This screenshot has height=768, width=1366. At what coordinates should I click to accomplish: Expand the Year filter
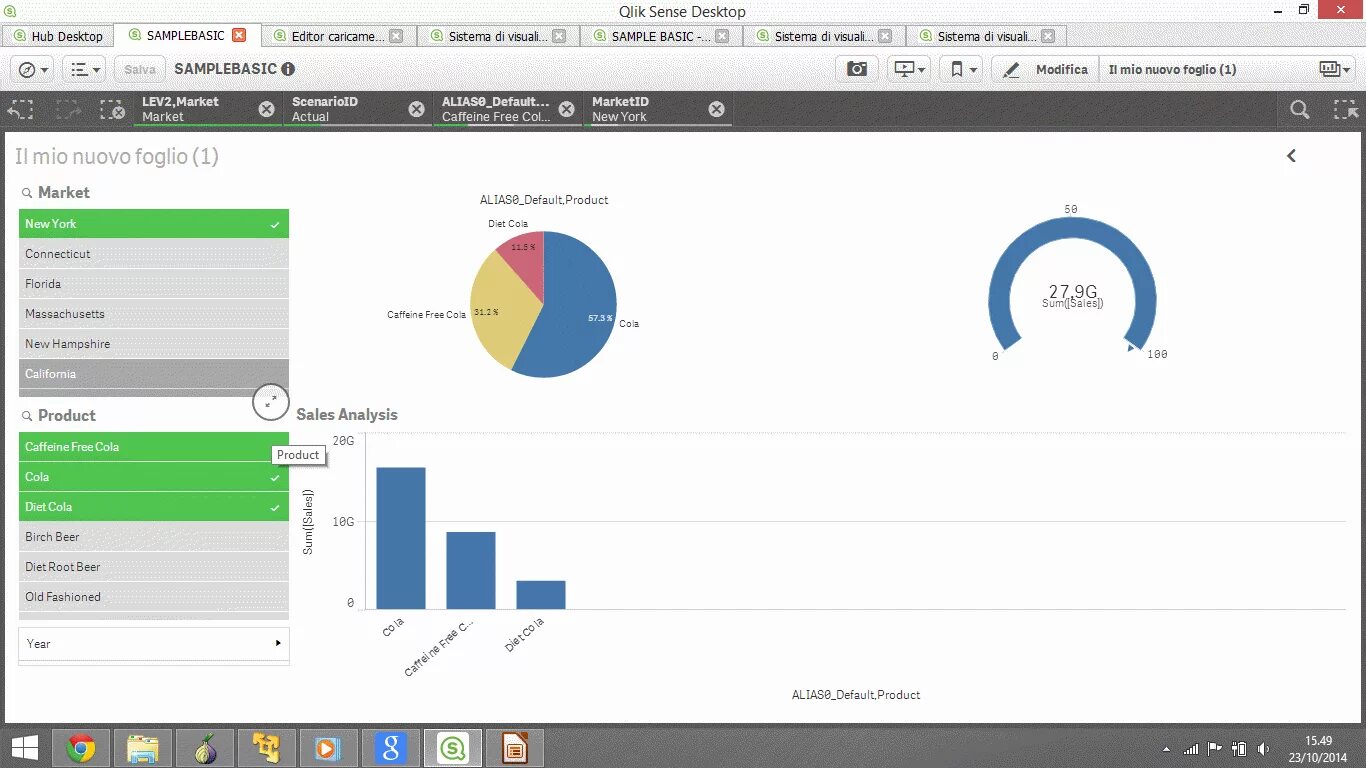(x=154, y=644)
